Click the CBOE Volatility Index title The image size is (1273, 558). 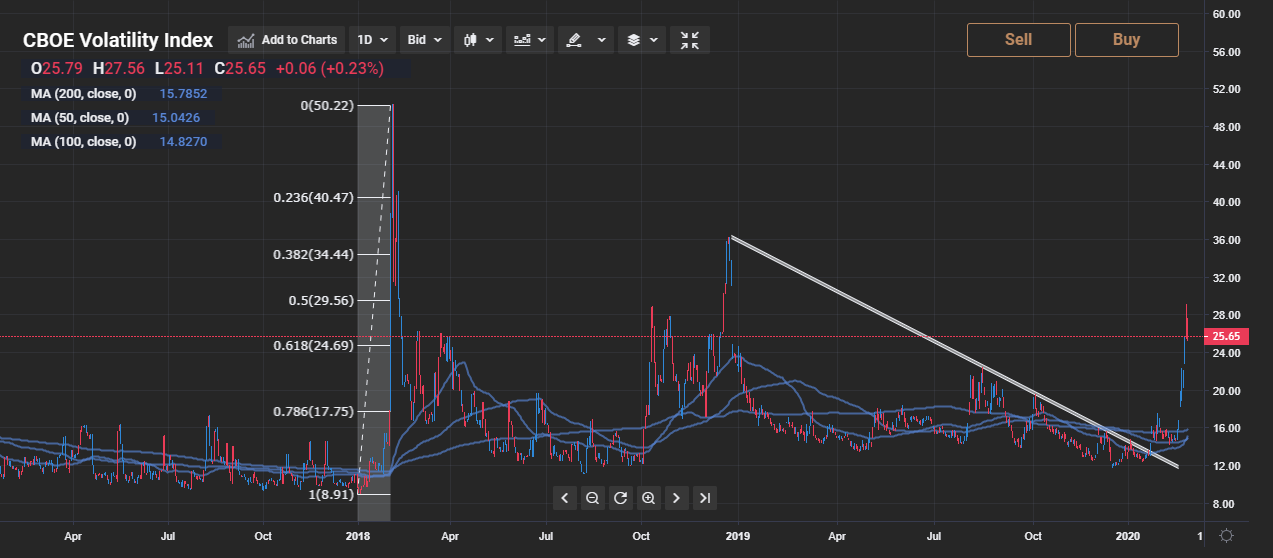pyautogui.click(x=118, y=40)
